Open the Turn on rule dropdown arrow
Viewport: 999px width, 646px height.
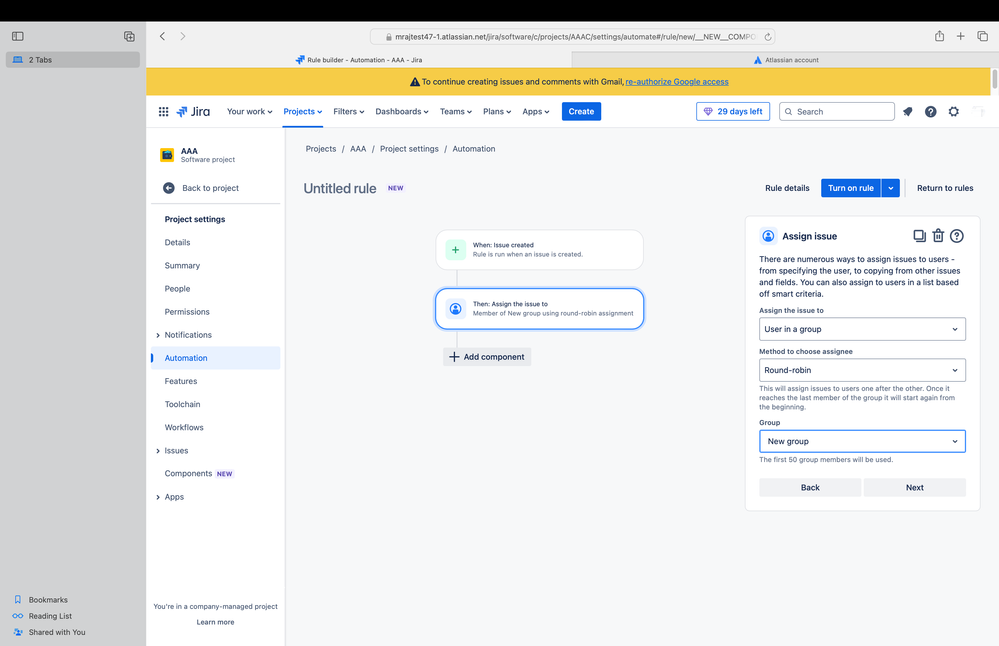[x=891, y=188]
